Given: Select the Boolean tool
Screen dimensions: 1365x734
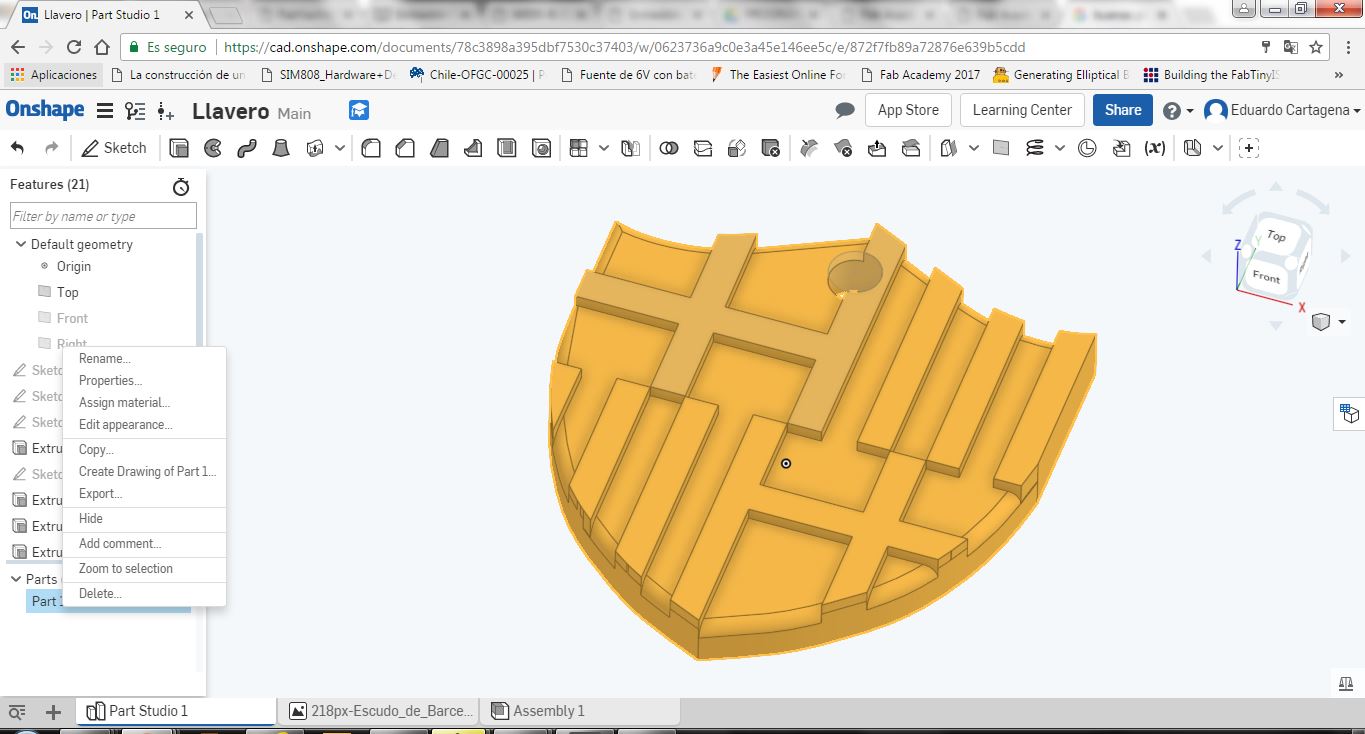Looking at the screenshot, I should (669, 148).
